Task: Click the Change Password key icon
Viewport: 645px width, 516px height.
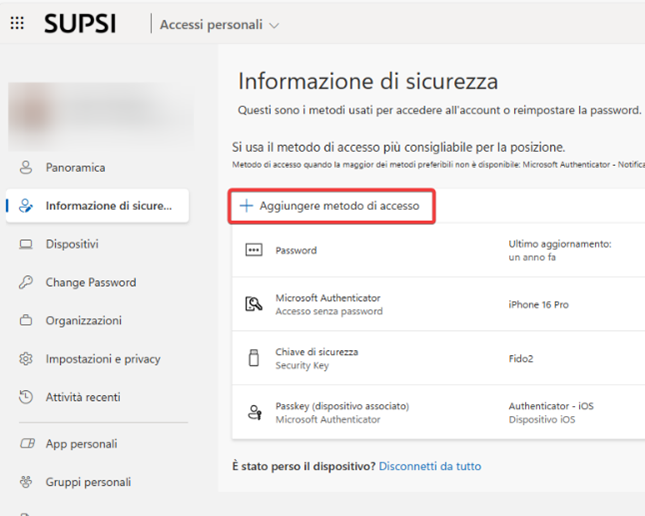Action: tap(26, 282)
